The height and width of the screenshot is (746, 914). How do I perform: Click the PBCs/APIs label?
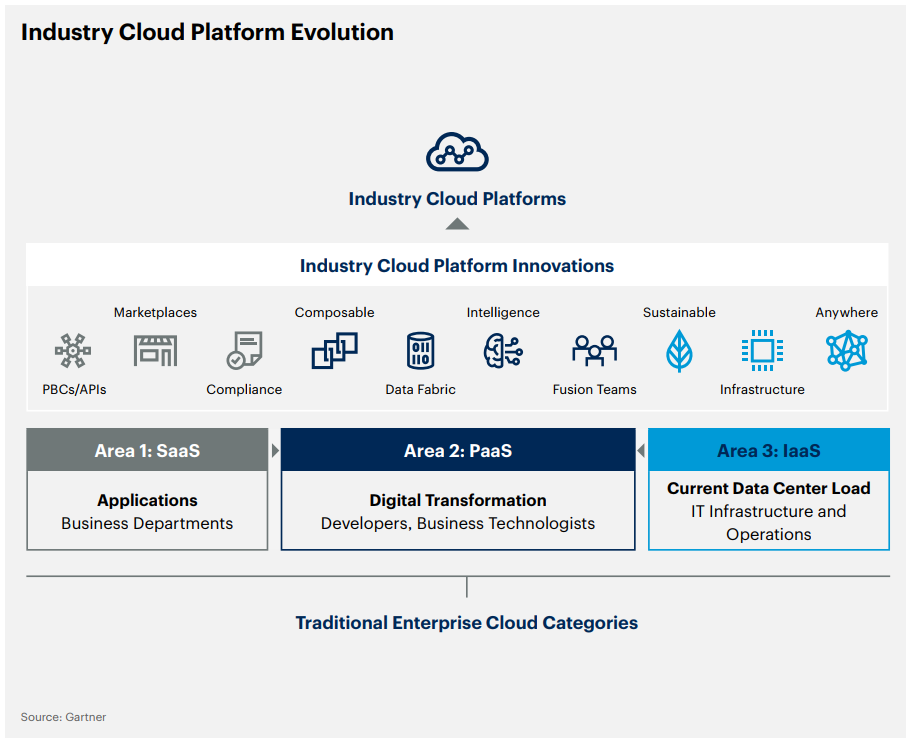pyautogui.click(x=74, y=389)
